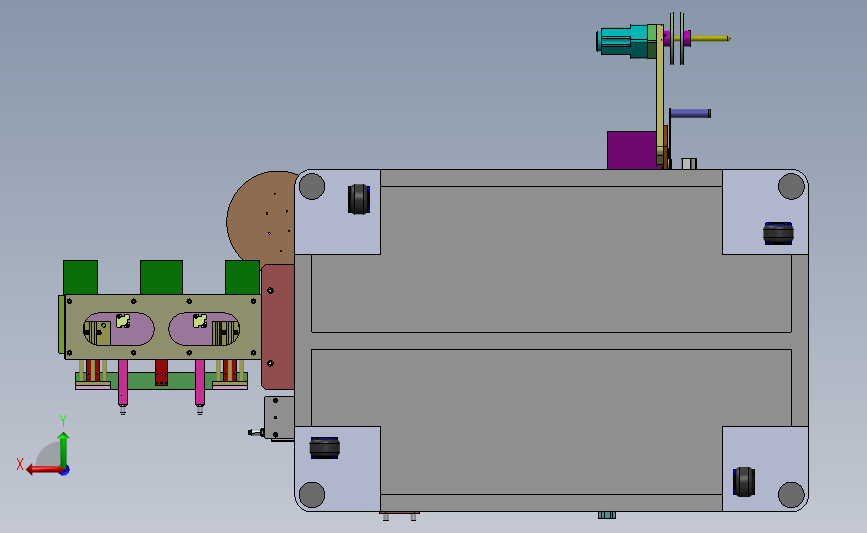Select the left oval cutout in the olive housing

(118, 329)
